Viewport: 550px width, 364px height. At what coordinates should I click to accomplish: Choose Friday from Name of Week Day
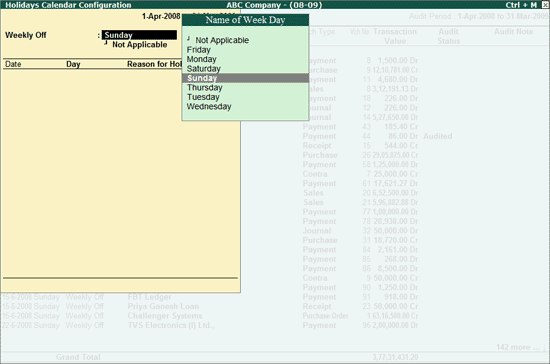[199, 50]
